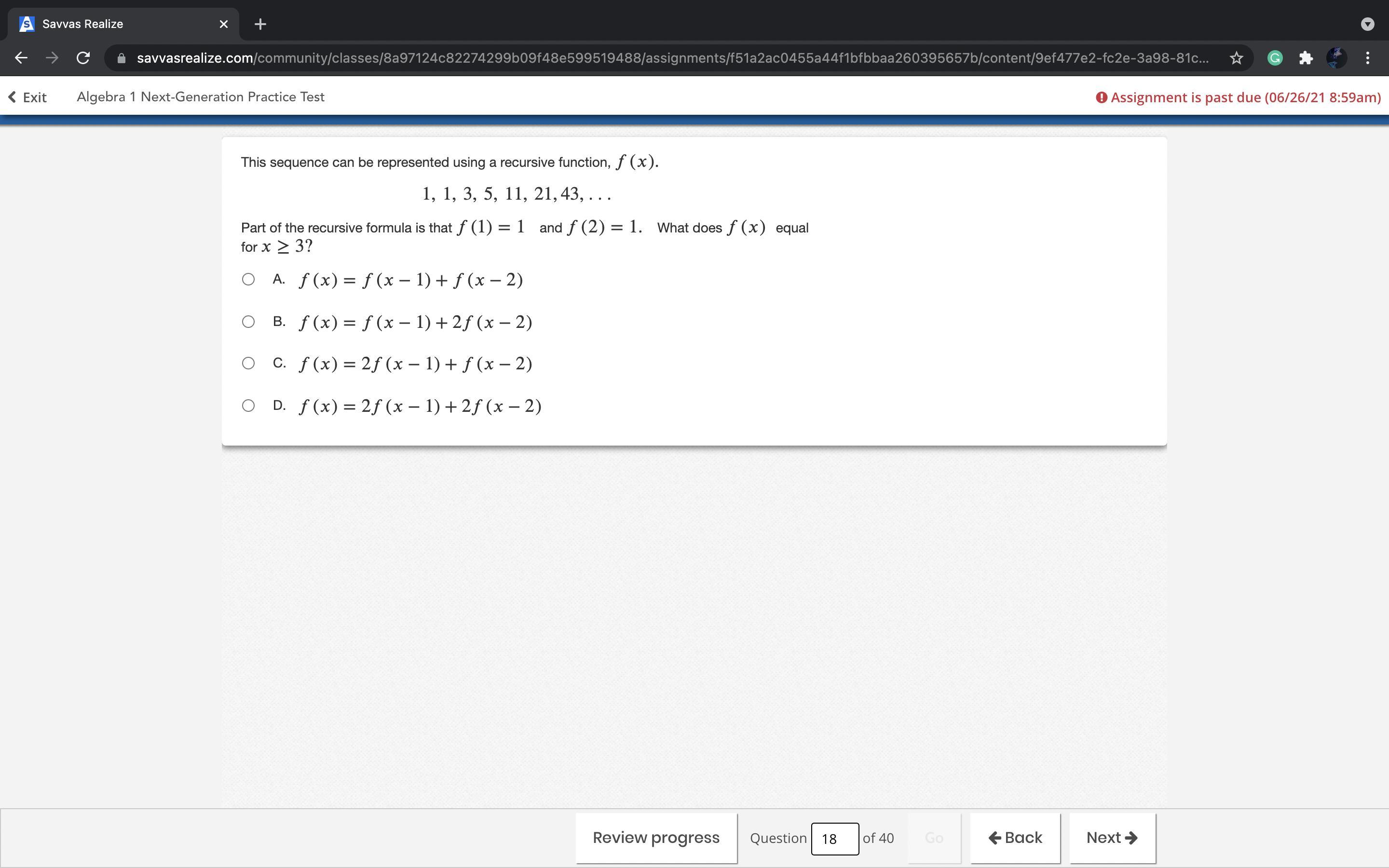Image resolution: width=1389 pixels, height=868 pixels.
Task: Open the Chrome profile avatar
Action: pos(1337,58)
